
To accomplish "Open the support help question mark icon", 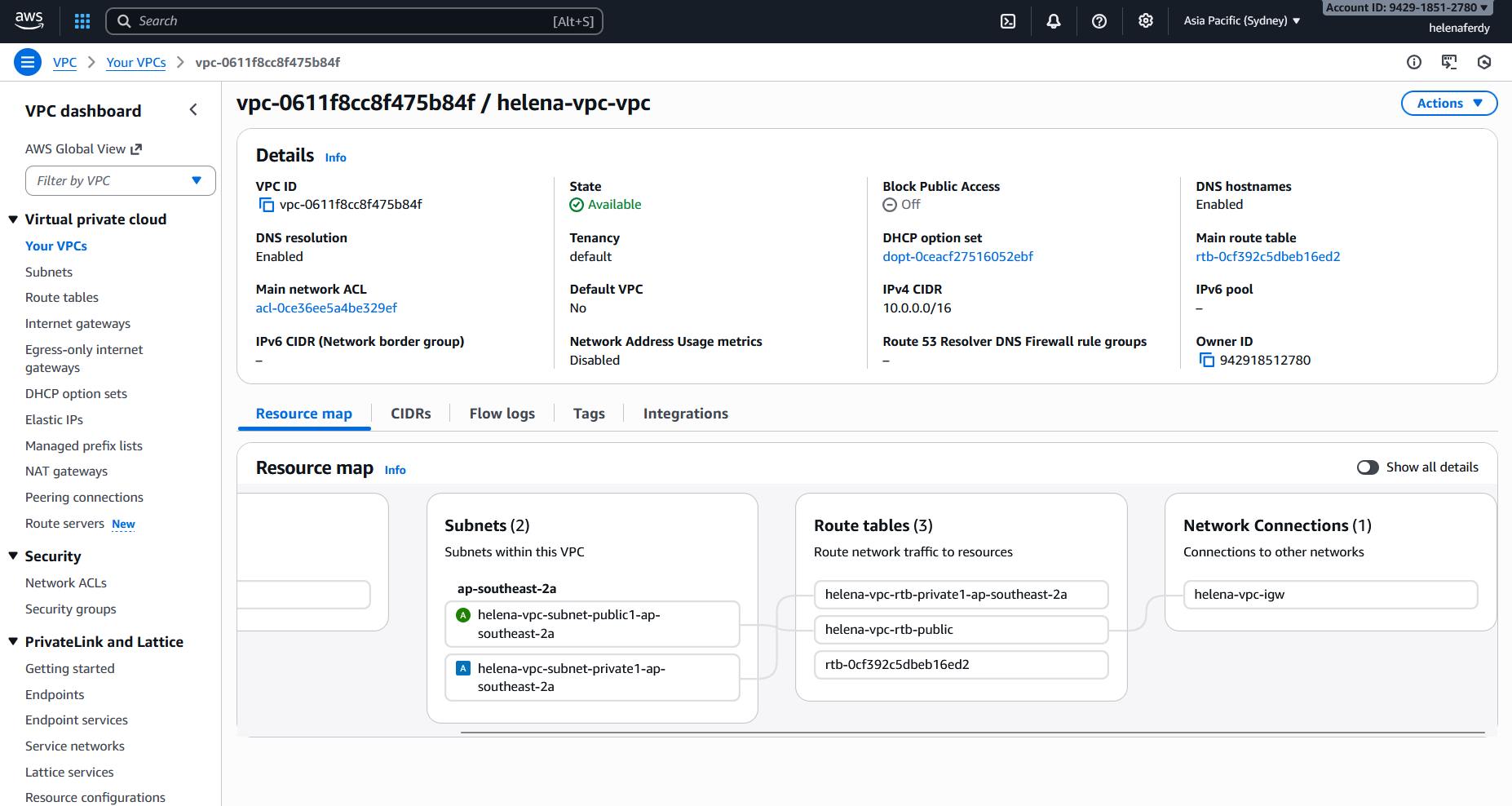I will tap(1099, 21).
